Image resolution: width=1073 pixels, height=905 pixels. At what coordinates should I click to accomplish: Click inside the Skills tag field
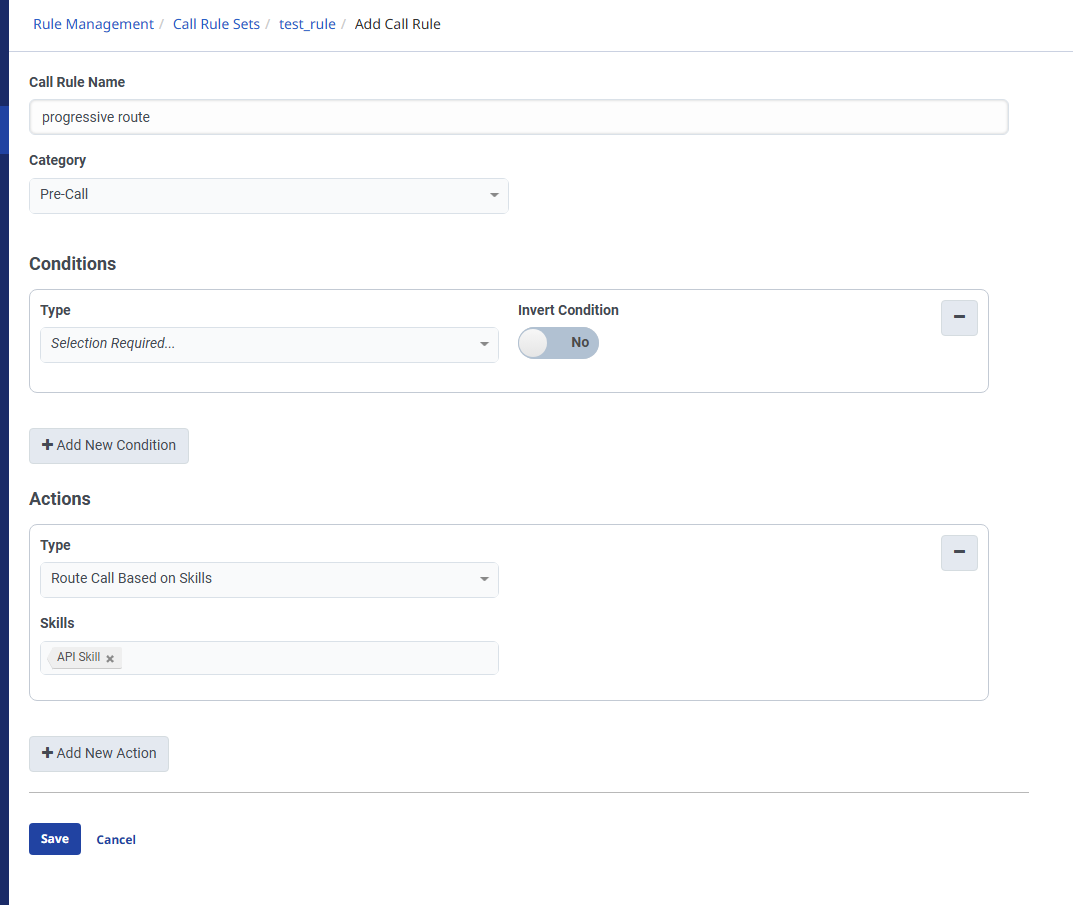pyautogui.click(x=310, y=658)
